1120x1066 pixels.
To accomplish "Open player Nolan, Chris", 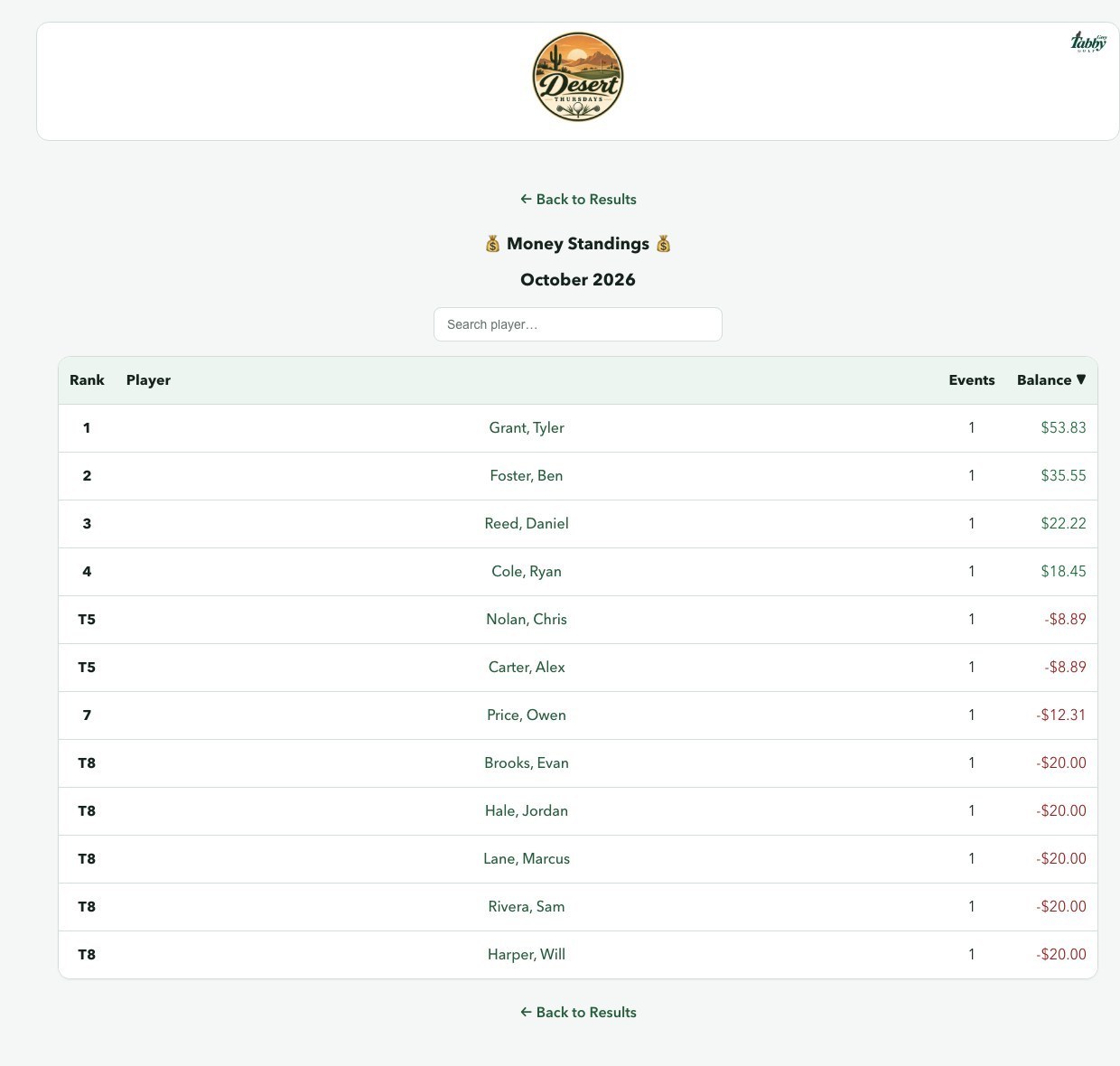I will point(527,620).
